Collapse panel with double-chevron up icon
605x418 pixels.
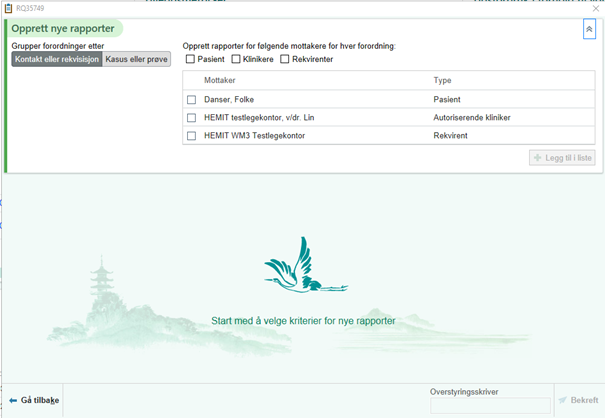pos(589,29)
